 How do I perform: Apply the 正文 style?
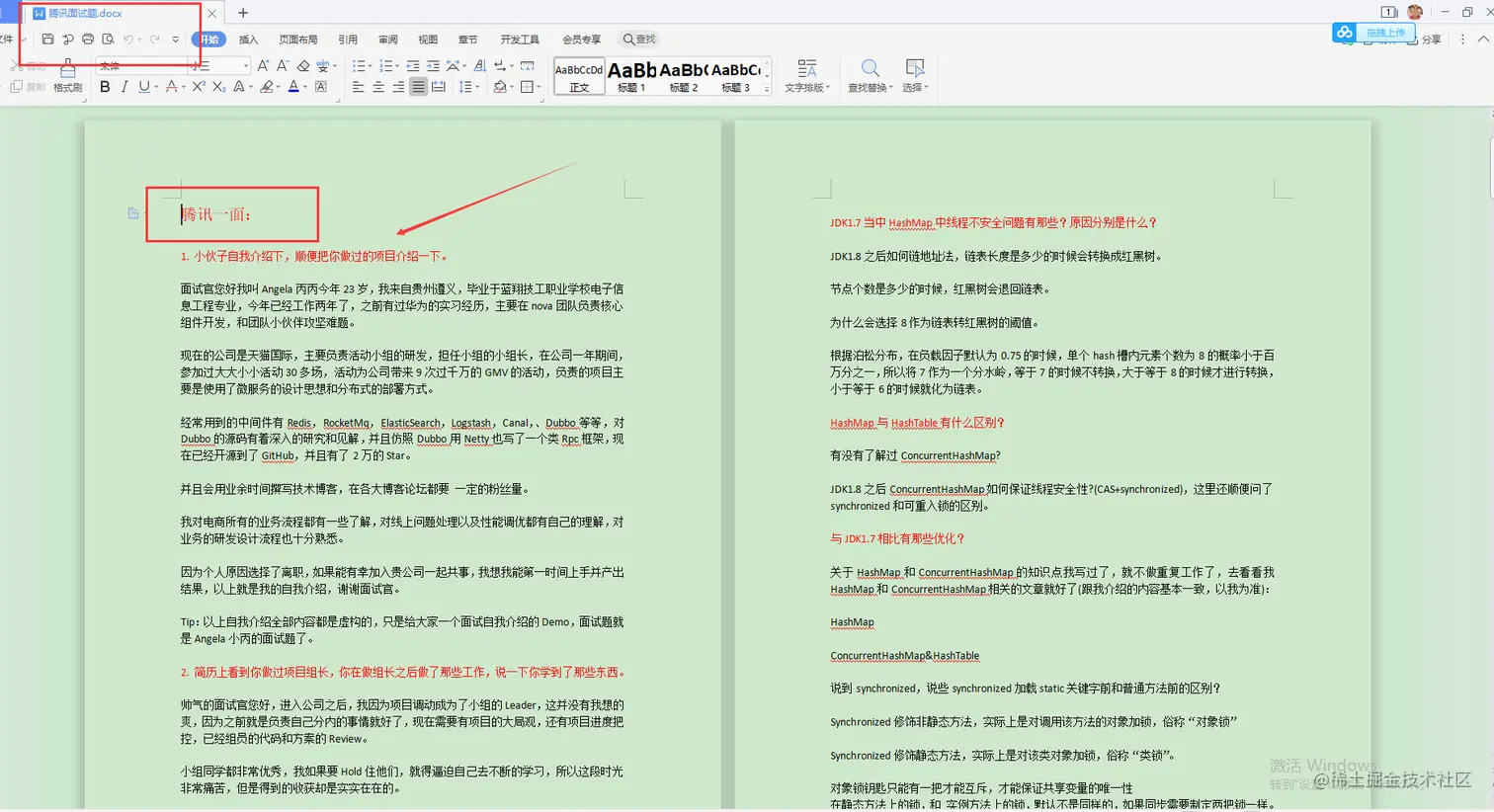point(579,77)
